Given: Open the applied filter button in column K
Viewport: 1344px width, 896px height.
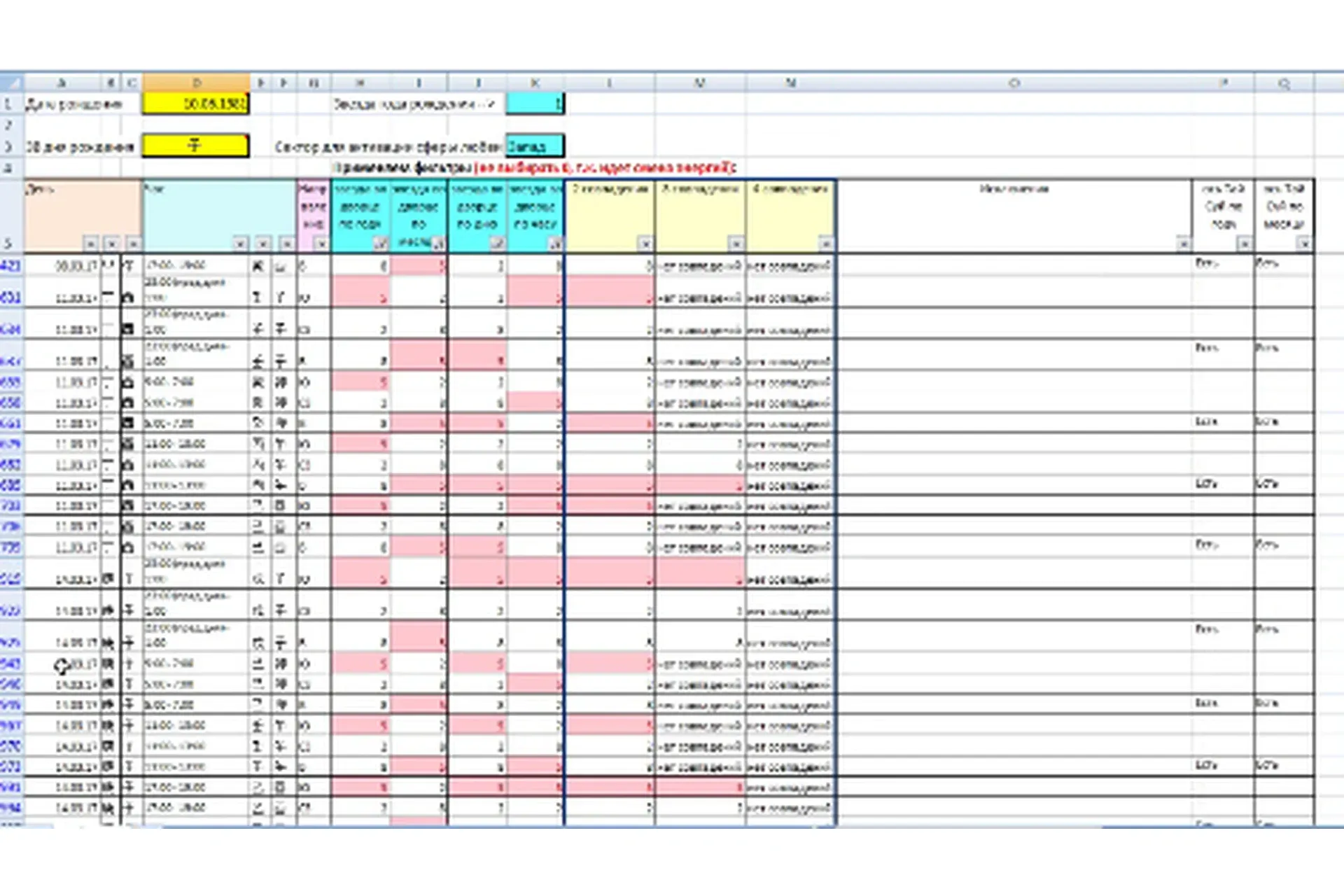Looking at the screenshot, I should click(555, 244).
